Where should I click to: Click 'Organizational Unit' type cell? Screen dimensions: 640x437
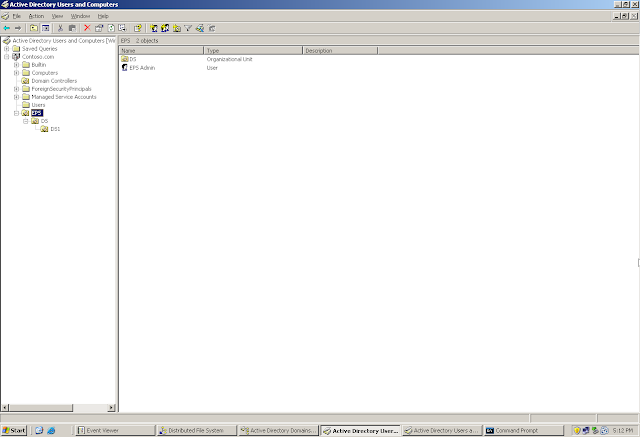pyautogui.click(x=229, y=59)
